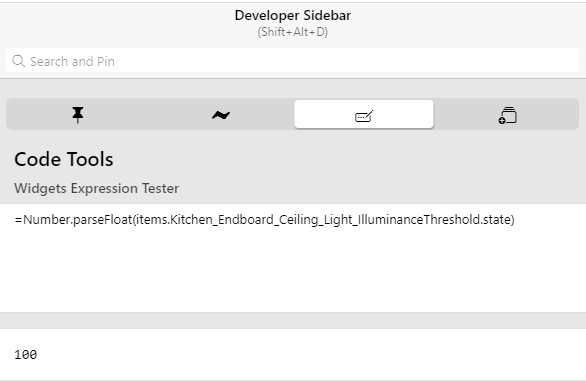Place cursor in the expression text line

click(x=265, y=219)
